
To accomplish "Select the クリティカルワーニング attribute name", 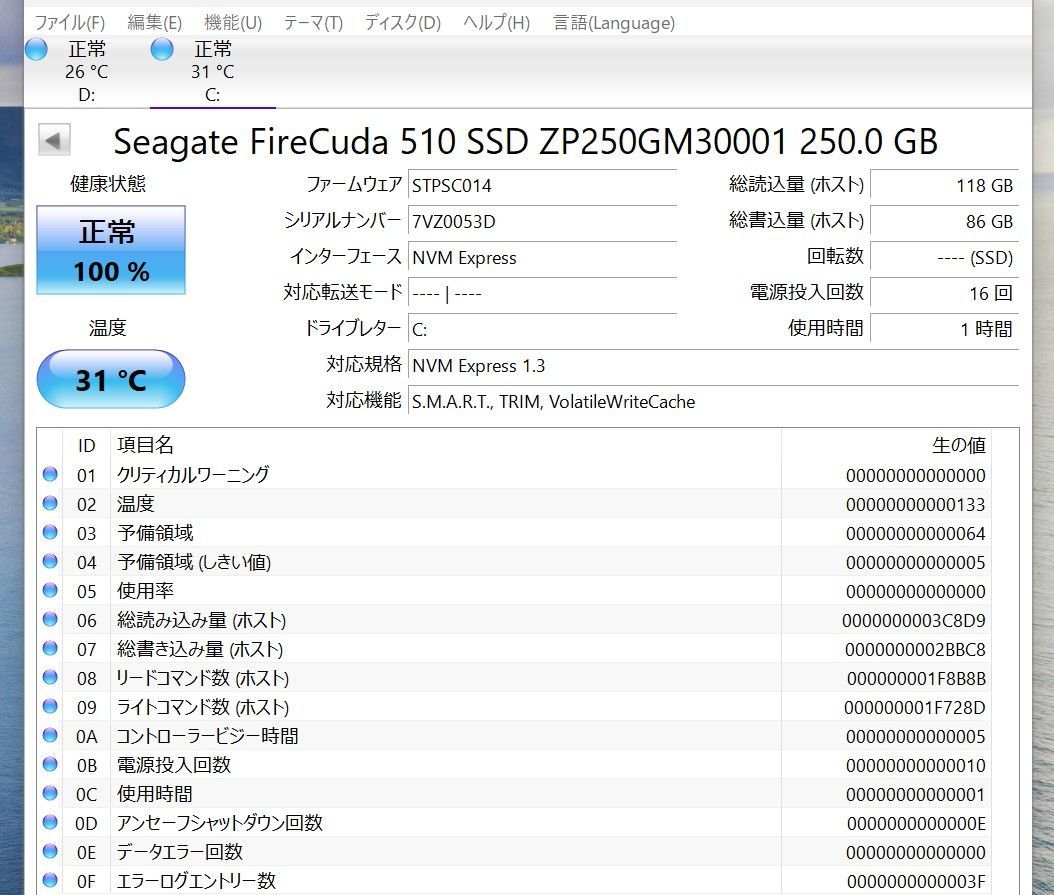I will tap(193, 475).
